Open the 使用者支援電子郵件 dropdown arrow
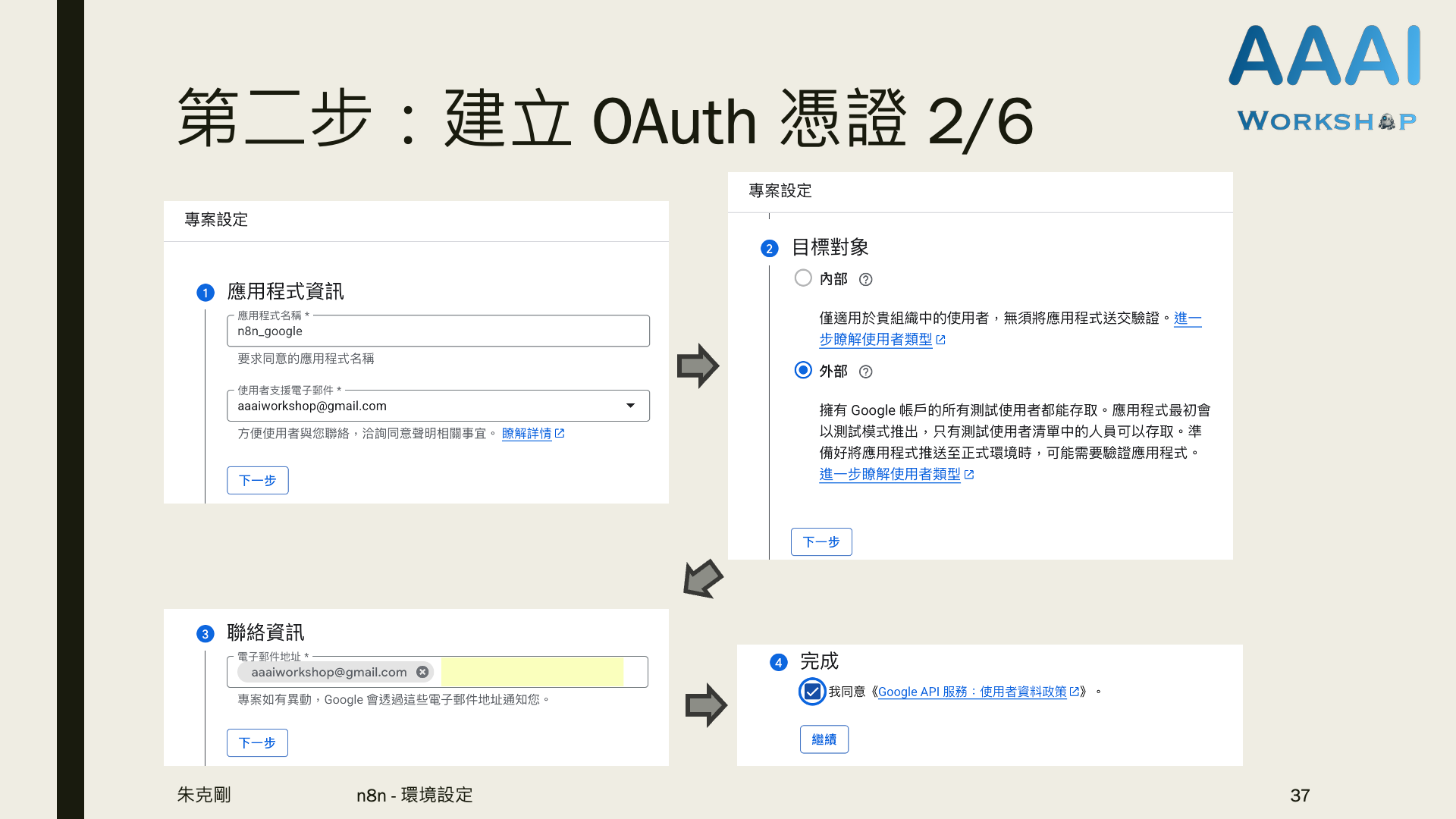The width and height of the screenshot is (1456, 819). 630,406
